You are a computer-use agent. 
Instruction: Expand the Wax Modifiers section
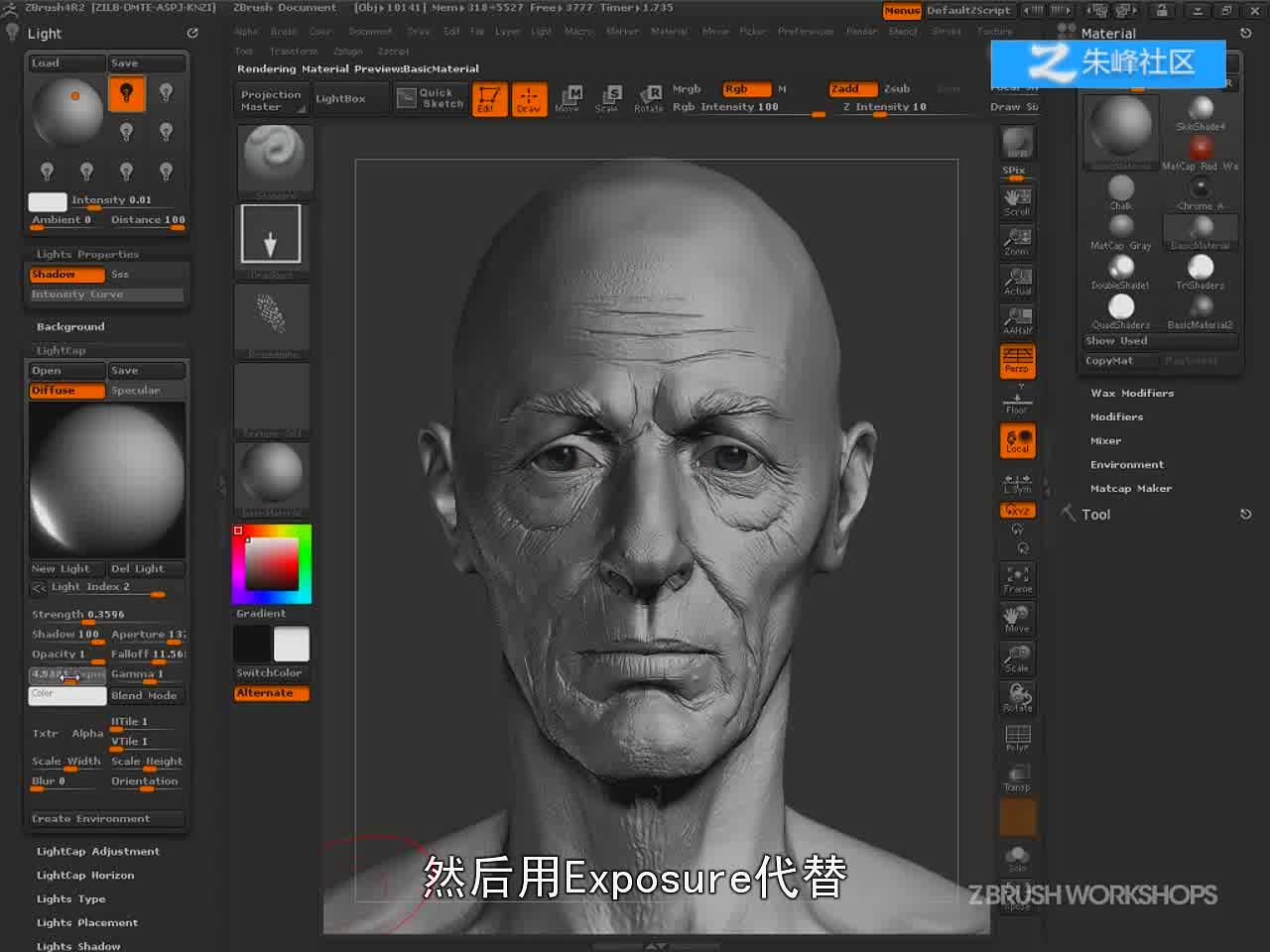[1132, 394]
